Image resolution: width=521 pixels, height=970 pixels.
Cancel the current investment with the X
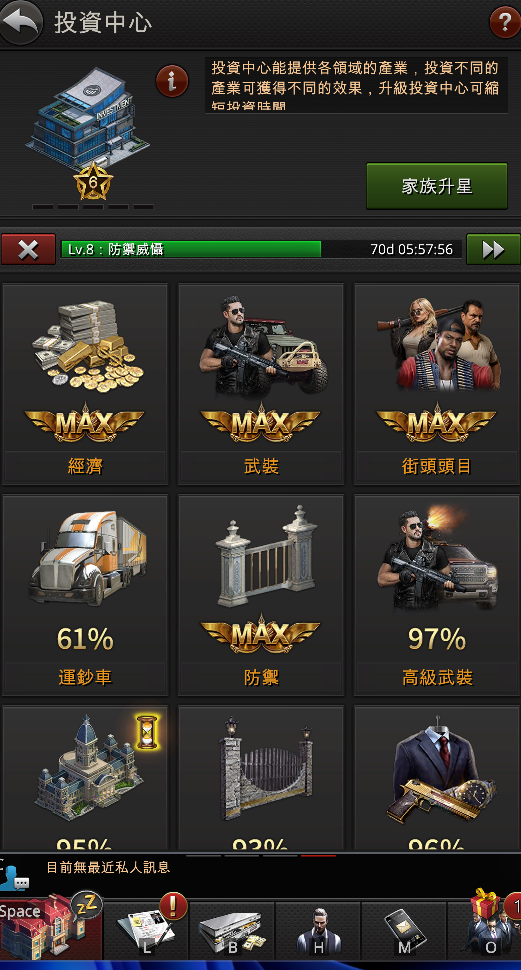tap(28, 249)
